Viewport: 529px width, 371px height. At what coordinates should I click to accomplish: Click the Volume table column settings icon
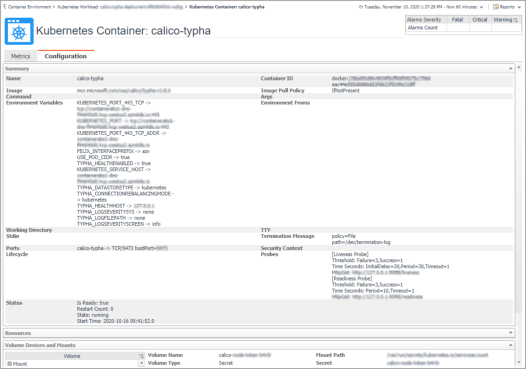[141, 356]
